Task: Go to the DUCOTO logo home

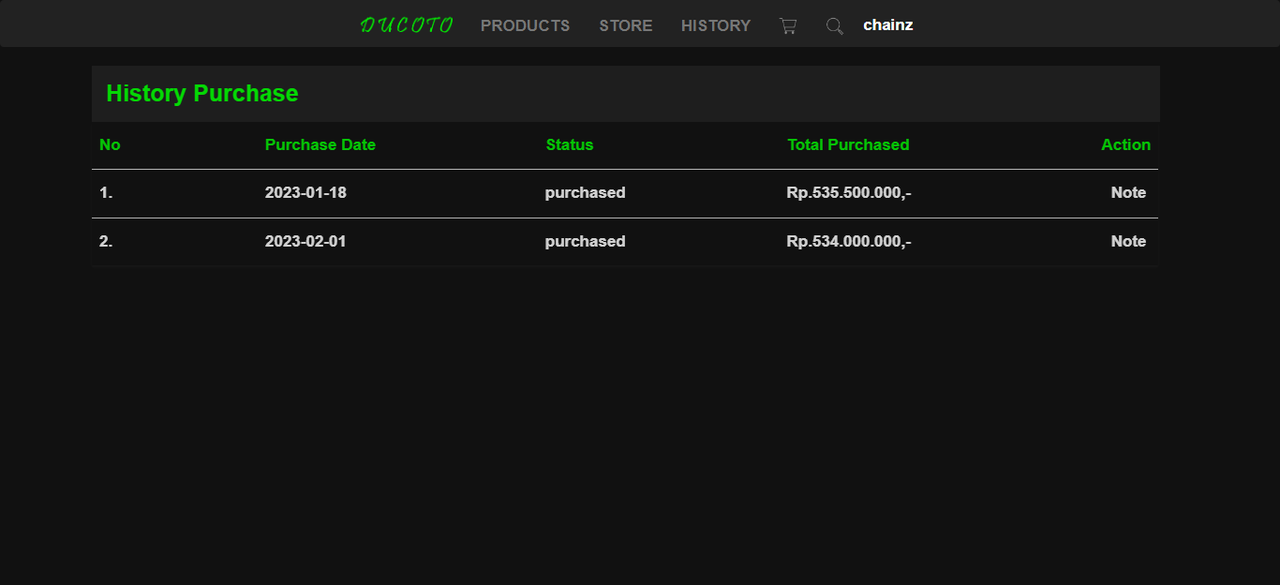Action: pos(407,25)
